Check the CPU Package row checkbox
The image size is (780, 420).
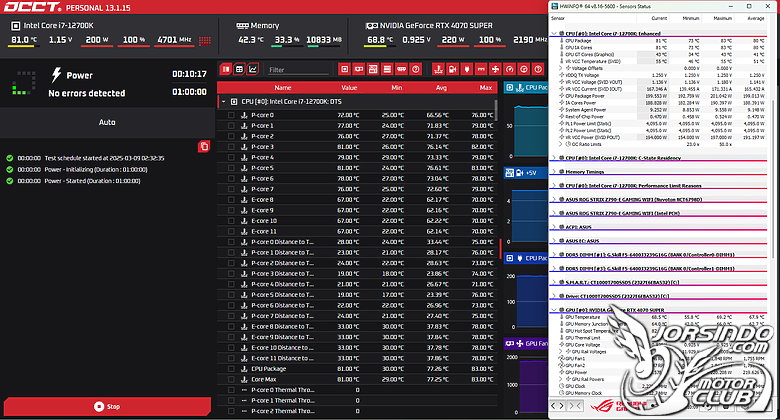click(x=231, y=369)
